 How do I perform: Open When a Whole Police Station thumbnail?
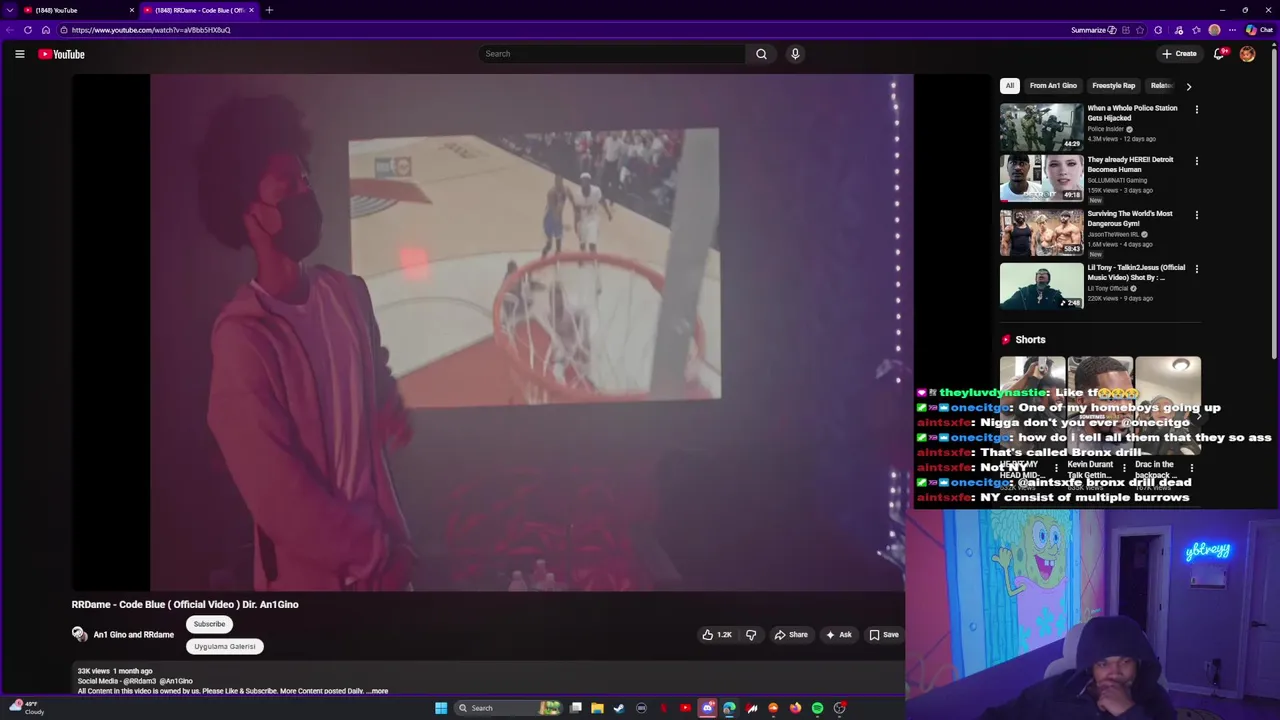1041,126
